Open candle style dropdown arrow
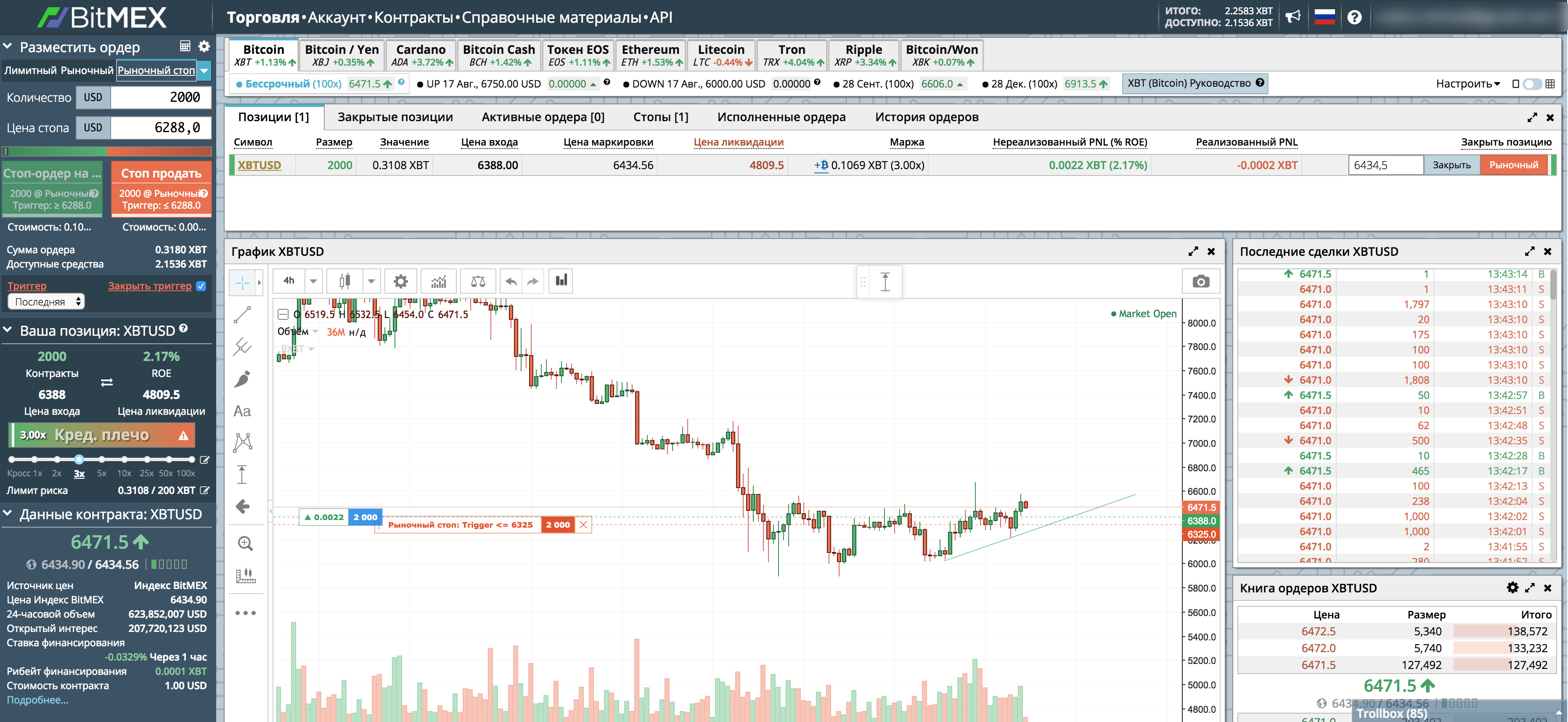 tap(371, 281)
